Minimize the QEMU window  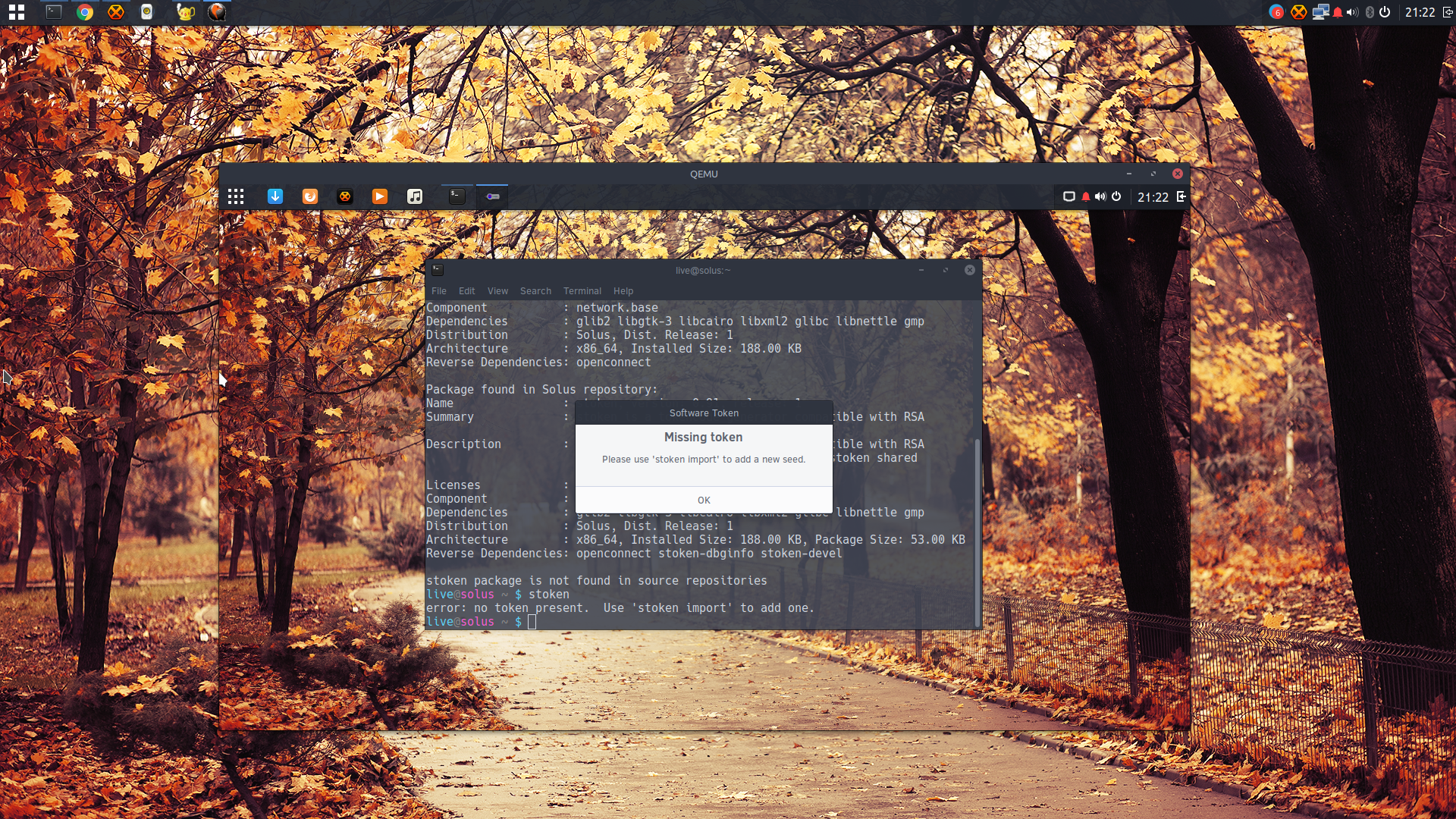(x=1129, y=174)
